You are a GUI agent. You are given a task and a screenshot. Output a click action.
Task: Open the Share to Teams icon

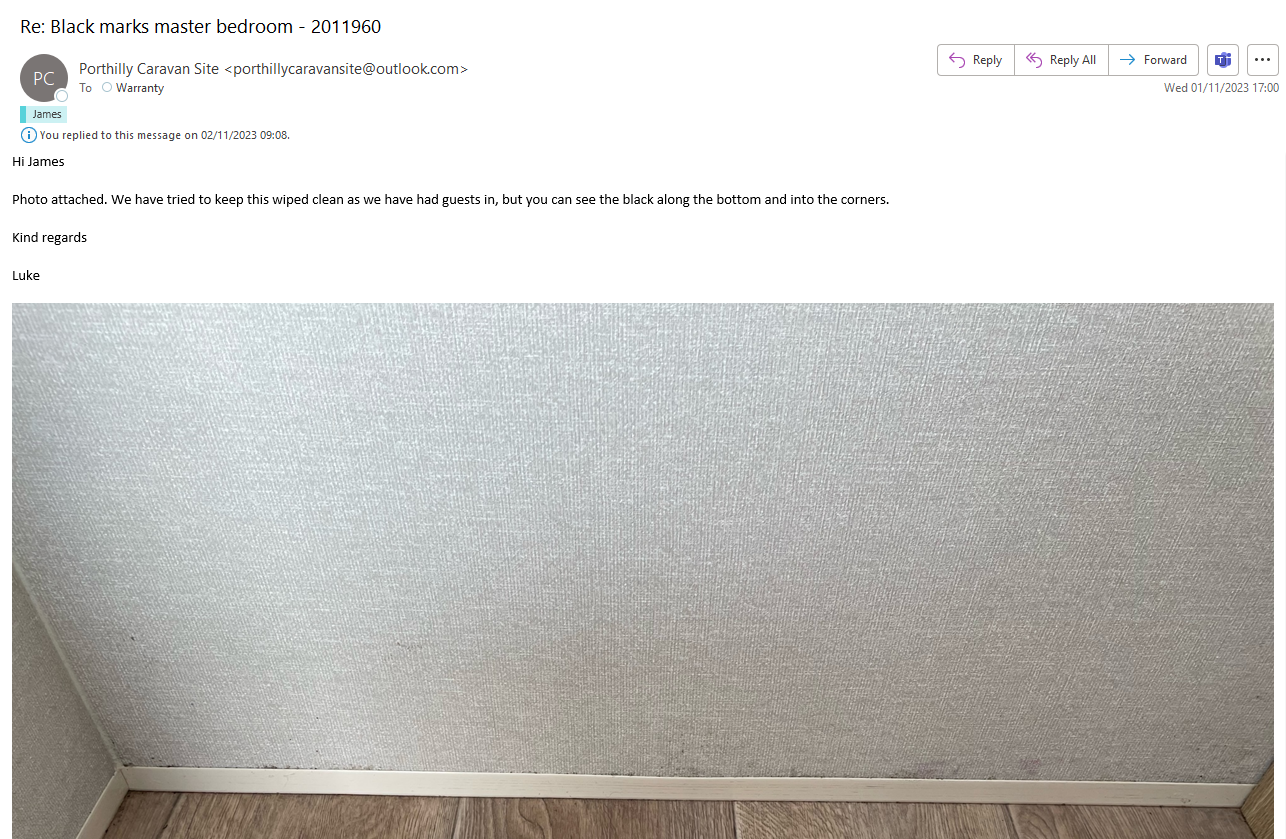1223,60
